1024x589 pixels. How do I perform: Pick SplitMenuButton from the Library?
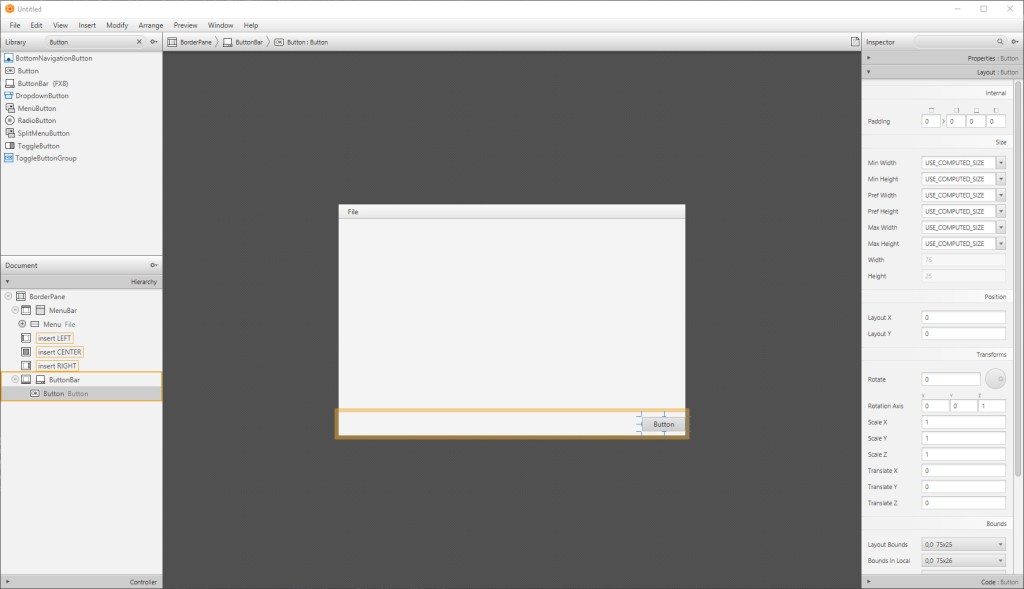(x=43, y=133)
